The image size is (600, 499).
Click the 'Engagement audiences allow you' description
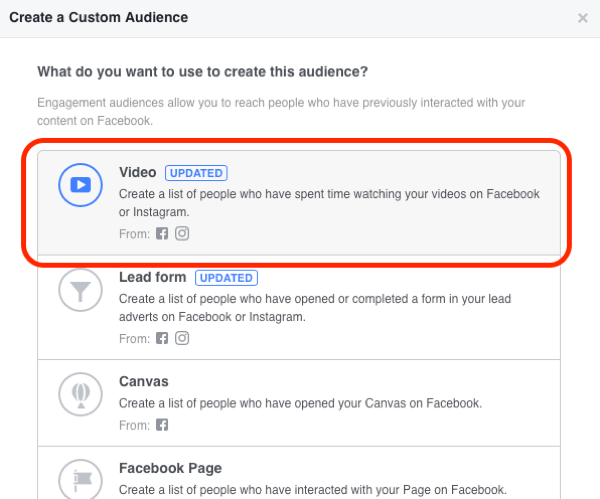281,112
